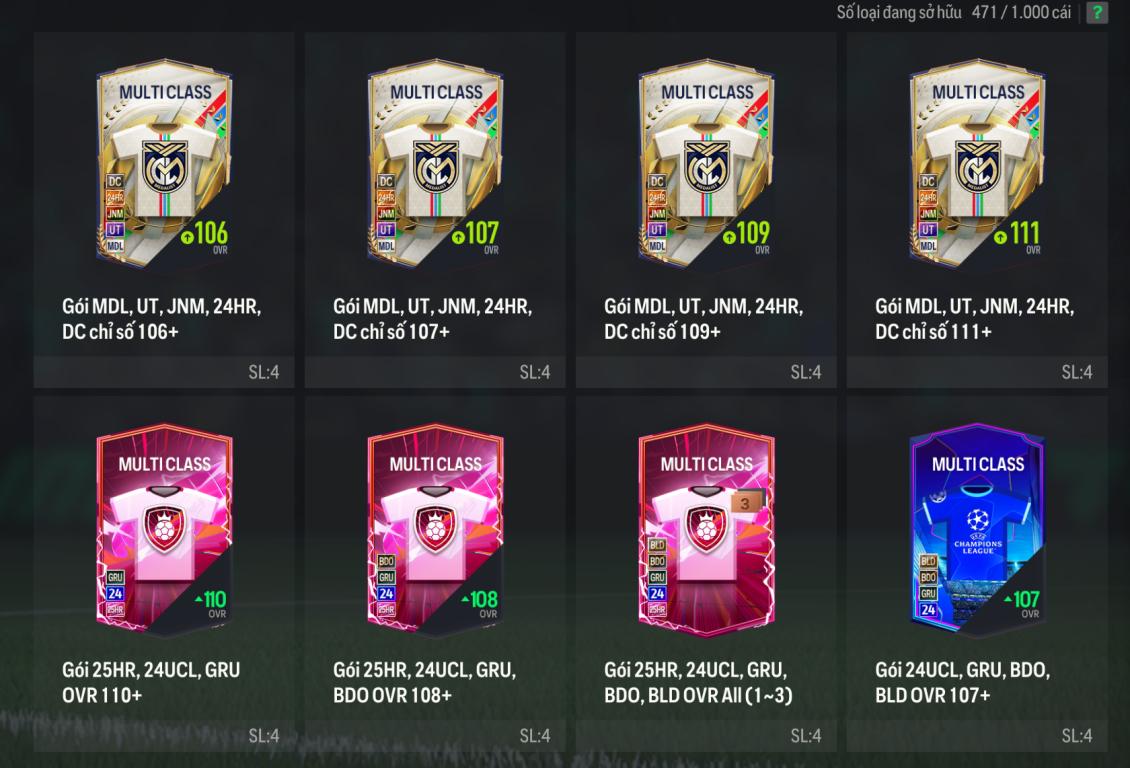Click the green question mark help icon
The image size is (1130, 768).
click(1097, 12)
